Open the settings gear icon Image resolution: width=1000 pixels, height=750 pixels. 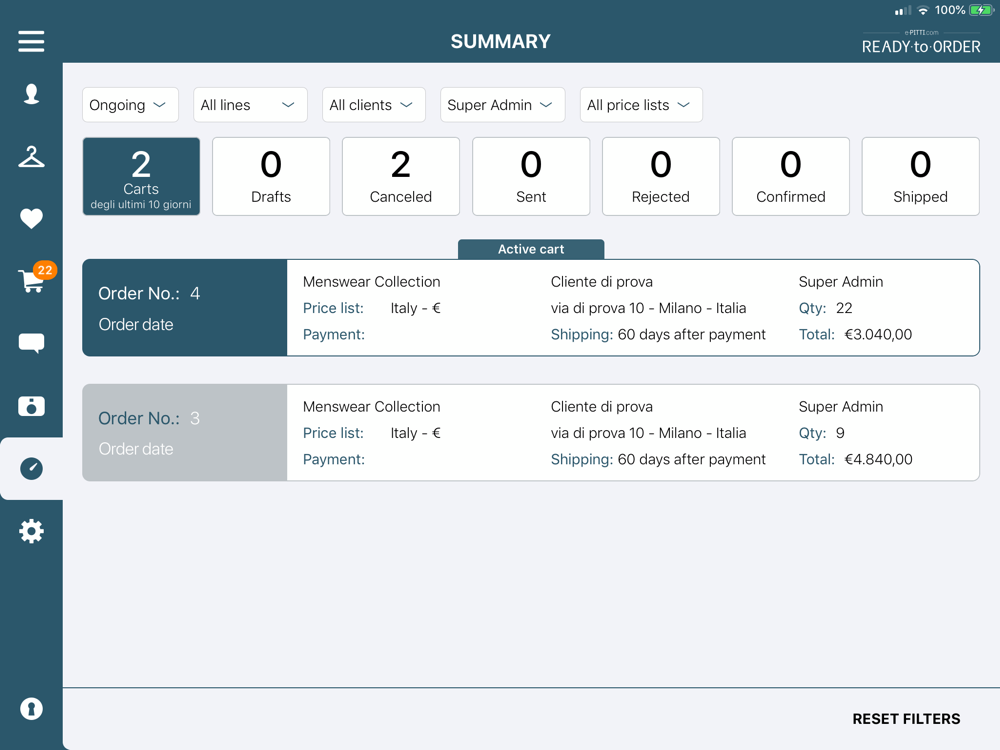point(31,531)
